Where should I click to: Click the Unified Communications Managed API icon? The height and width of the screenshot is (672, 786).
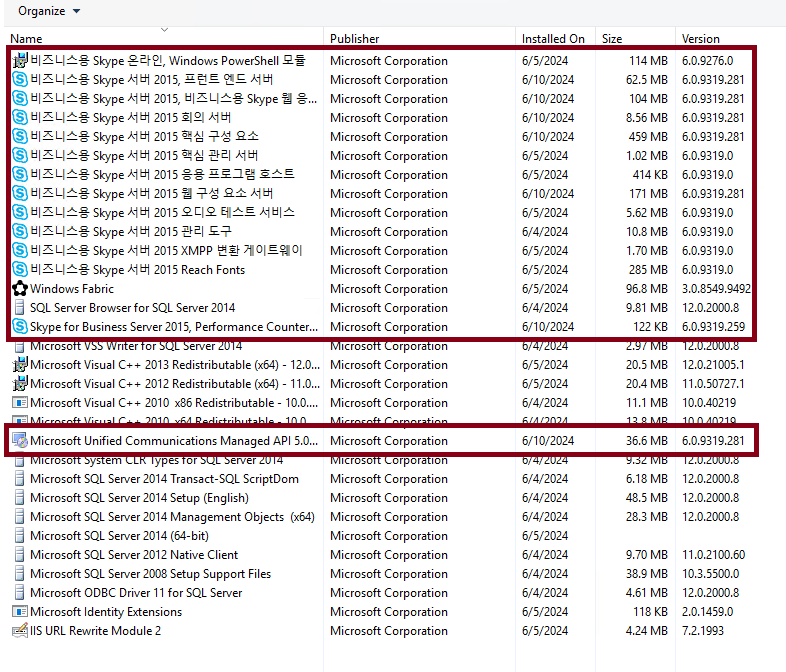[20, 441]
